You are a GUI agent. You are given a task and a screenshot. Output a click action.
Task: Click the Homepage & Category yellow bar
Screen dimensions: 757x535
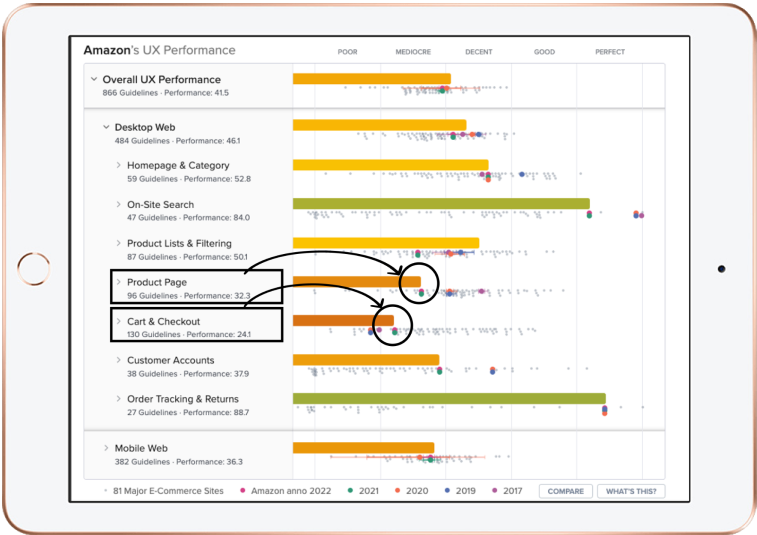pos(391,165)
